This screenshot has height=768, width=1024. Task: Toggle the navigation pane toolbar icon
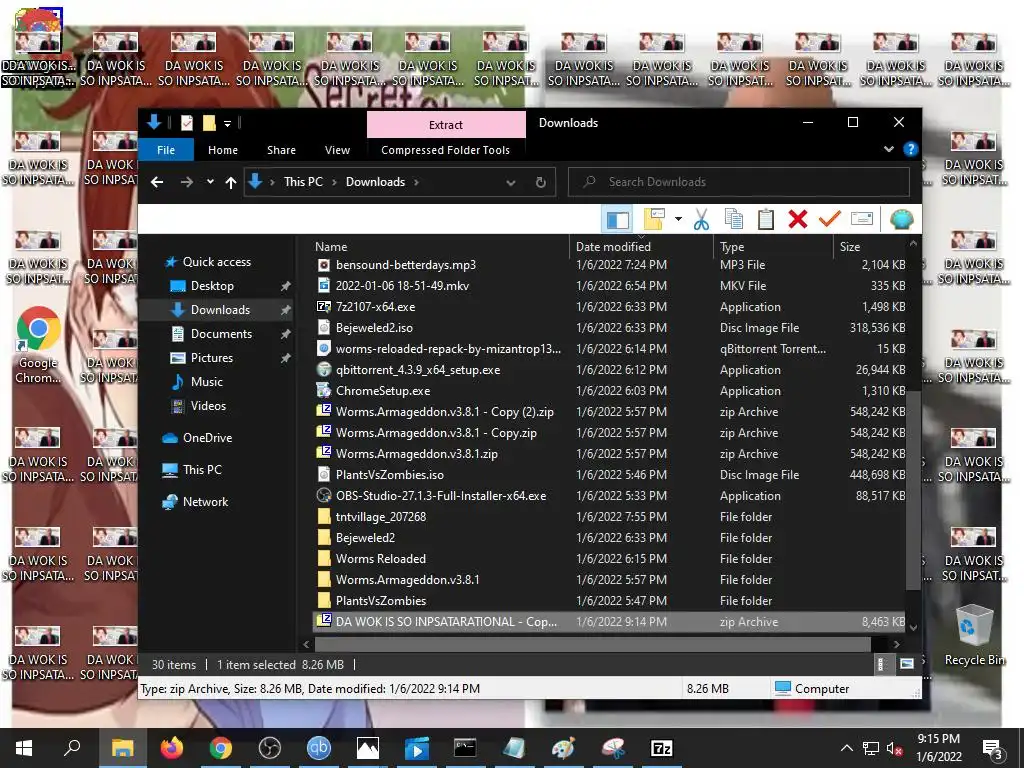coord(618,219)
